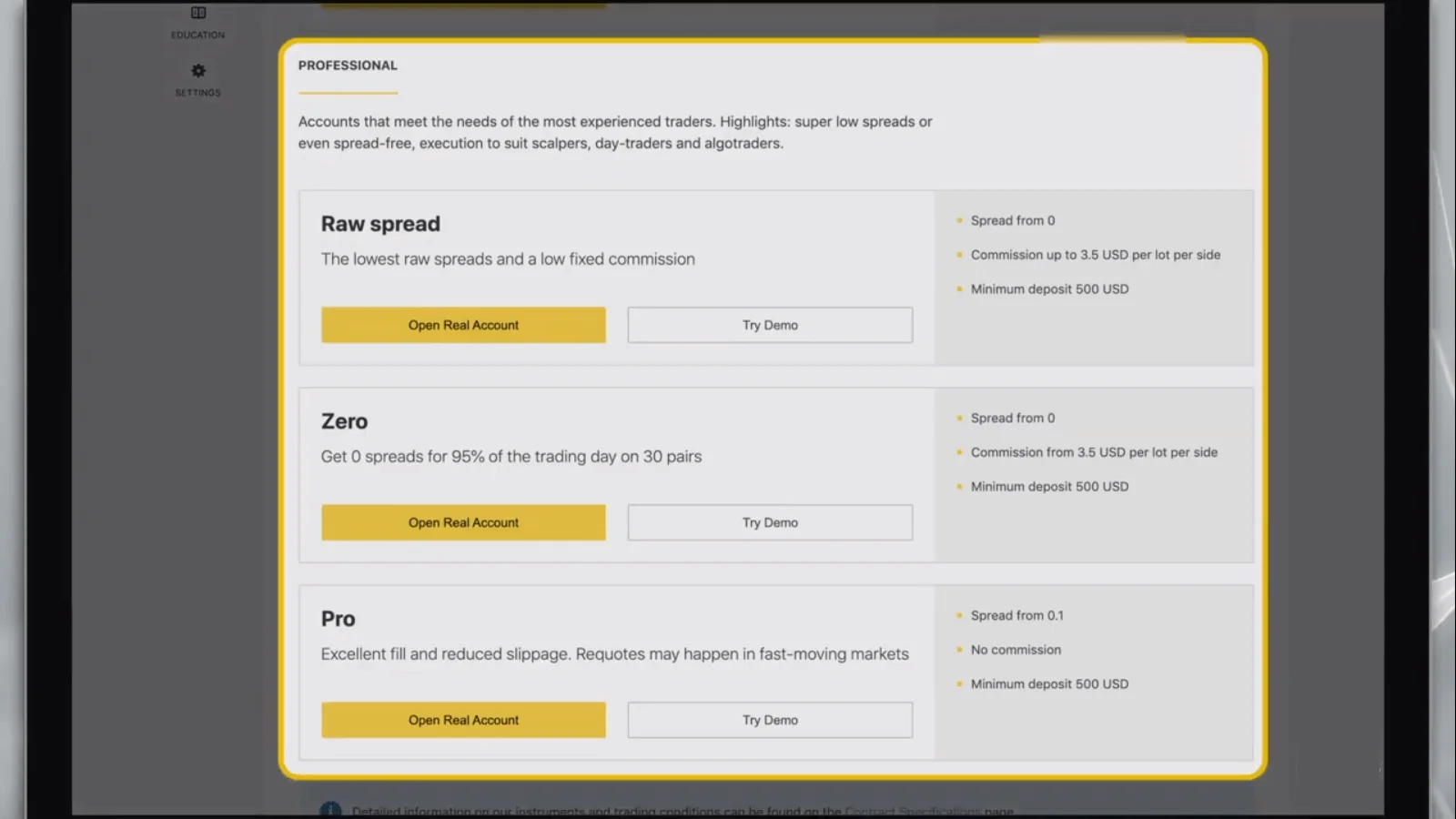This screenshot has height=819, width=1456.
Task: Try Demo for the Zero account
Action: (769, 521)
